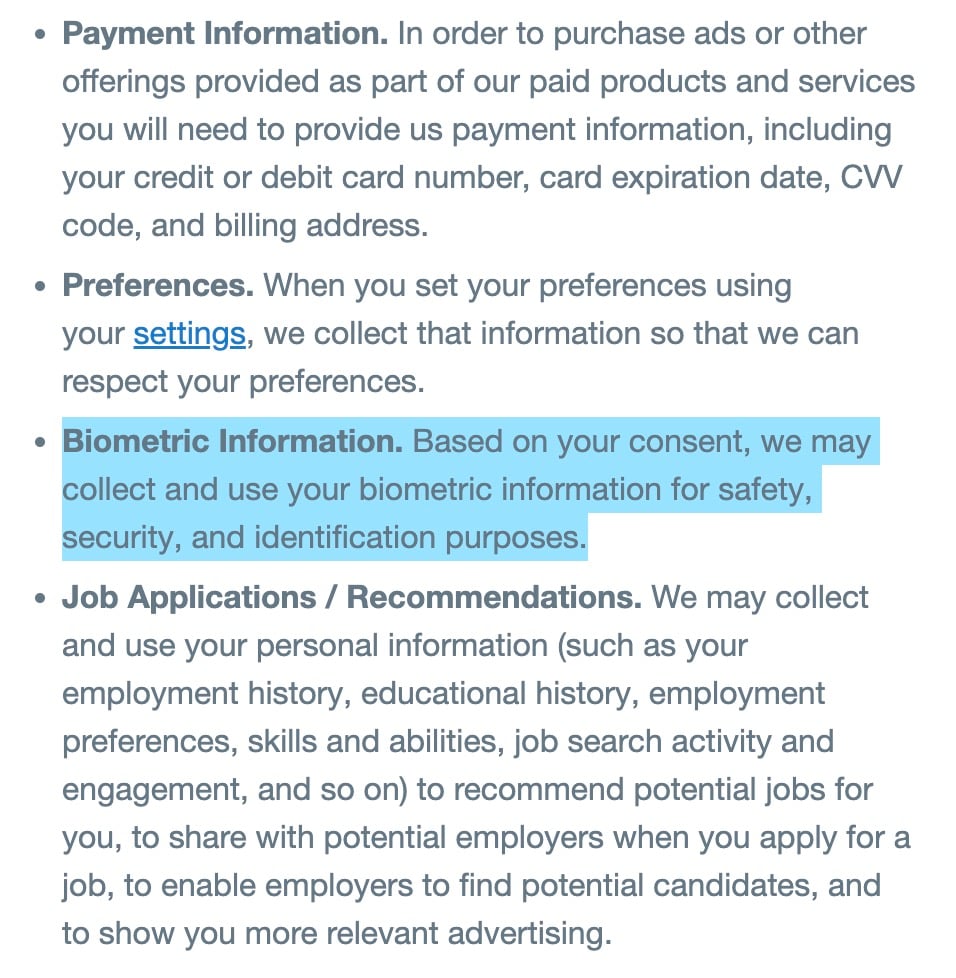
Task: Click 'skills and abilities' text
Action: (375, 742)
